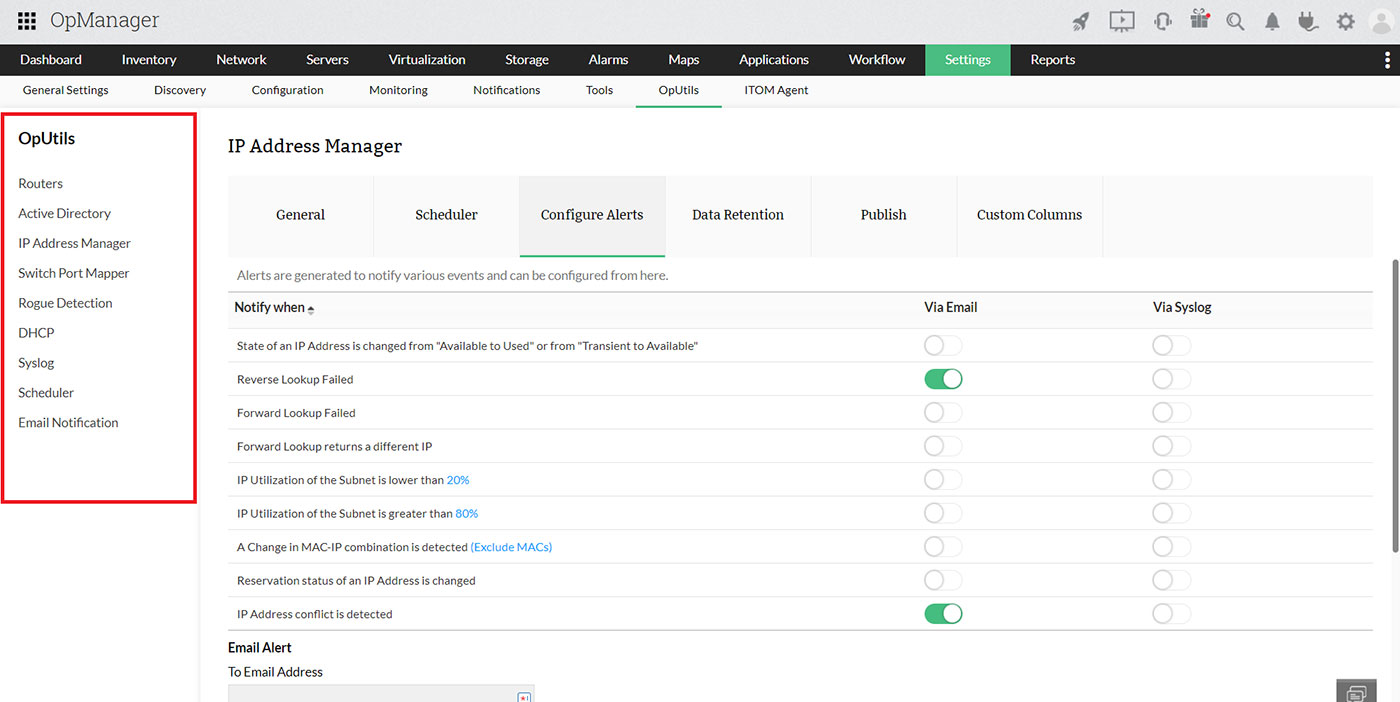
Task: Click the icon inside the To Email Address field
Action: click(x=523, y=696)
